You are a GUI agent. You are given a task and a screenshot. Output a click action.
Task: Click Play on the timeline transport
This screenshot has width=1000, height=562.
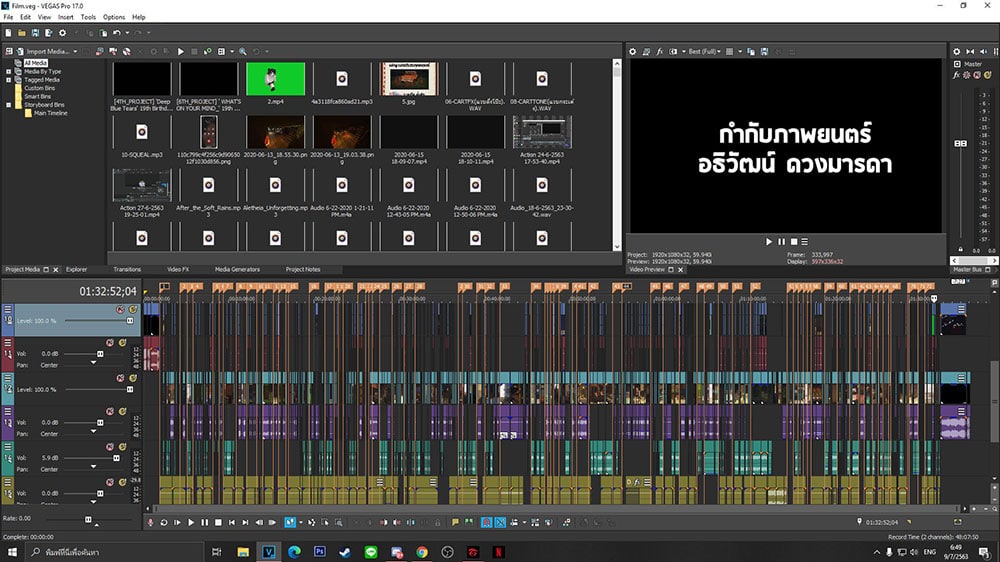(x=191, y=522)
